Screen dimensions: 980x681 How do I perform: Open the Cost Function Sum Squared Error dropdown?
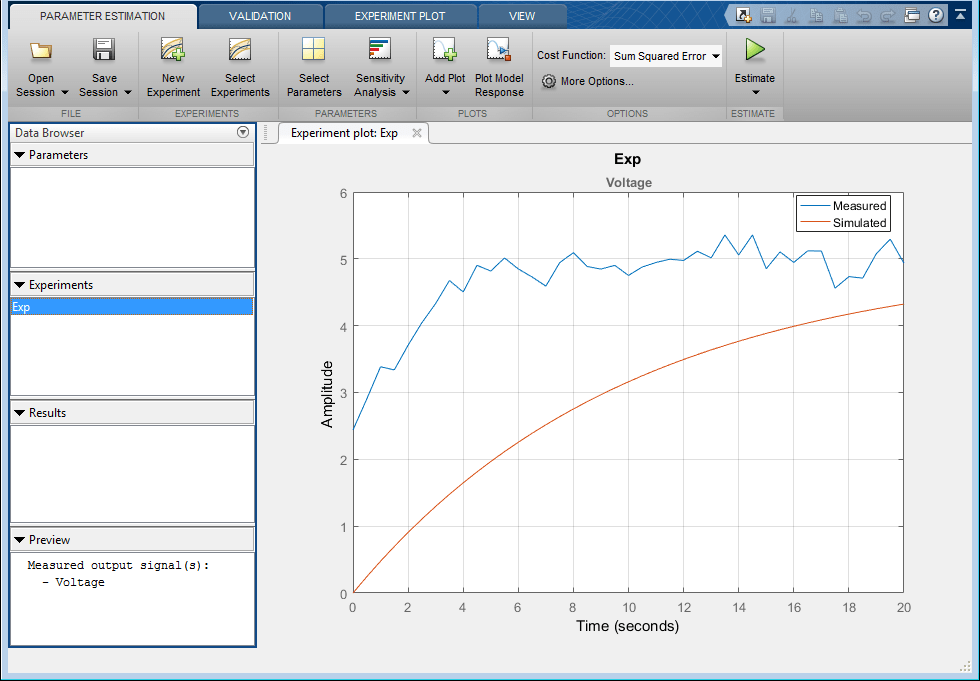(666, 56)
